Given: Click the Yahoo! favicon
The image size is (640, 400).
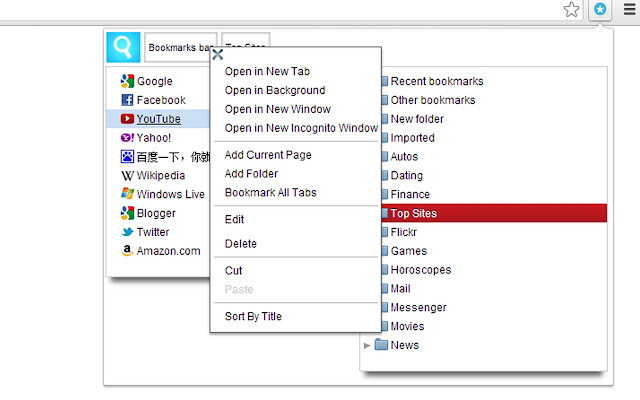Looking at the screenshot, I should pyautogui.click(x=127, y=138).
